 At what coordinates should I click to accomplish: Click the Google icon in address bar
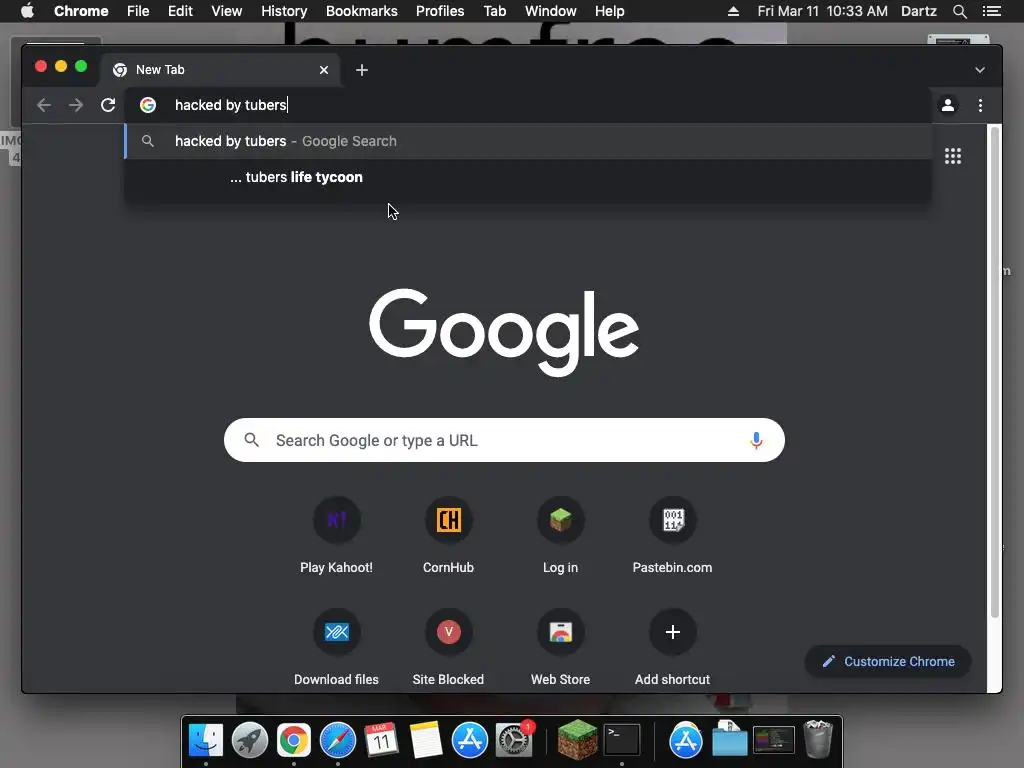(148, 105)
